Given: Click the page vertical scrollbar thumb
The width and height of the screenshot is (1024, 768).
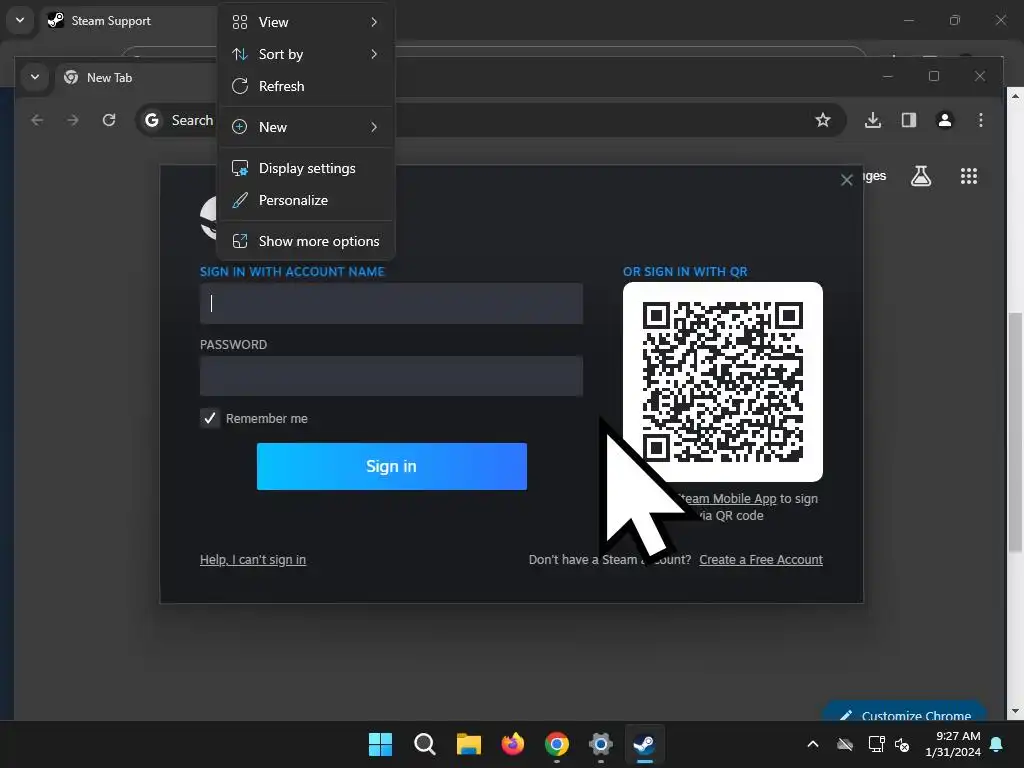Looking at the screenshot, I should (x=1014, y=432).
